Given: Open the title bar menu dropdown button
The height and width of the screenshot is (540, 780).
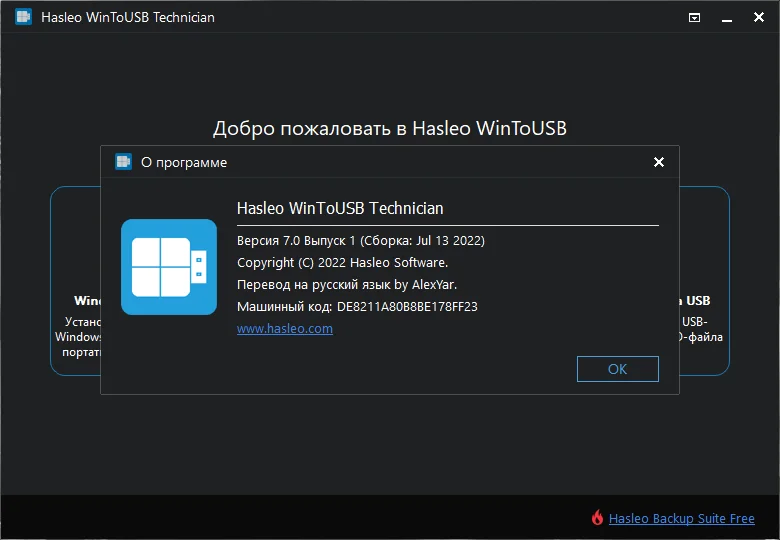Looking at the screenshot, I should click(694, 18).
